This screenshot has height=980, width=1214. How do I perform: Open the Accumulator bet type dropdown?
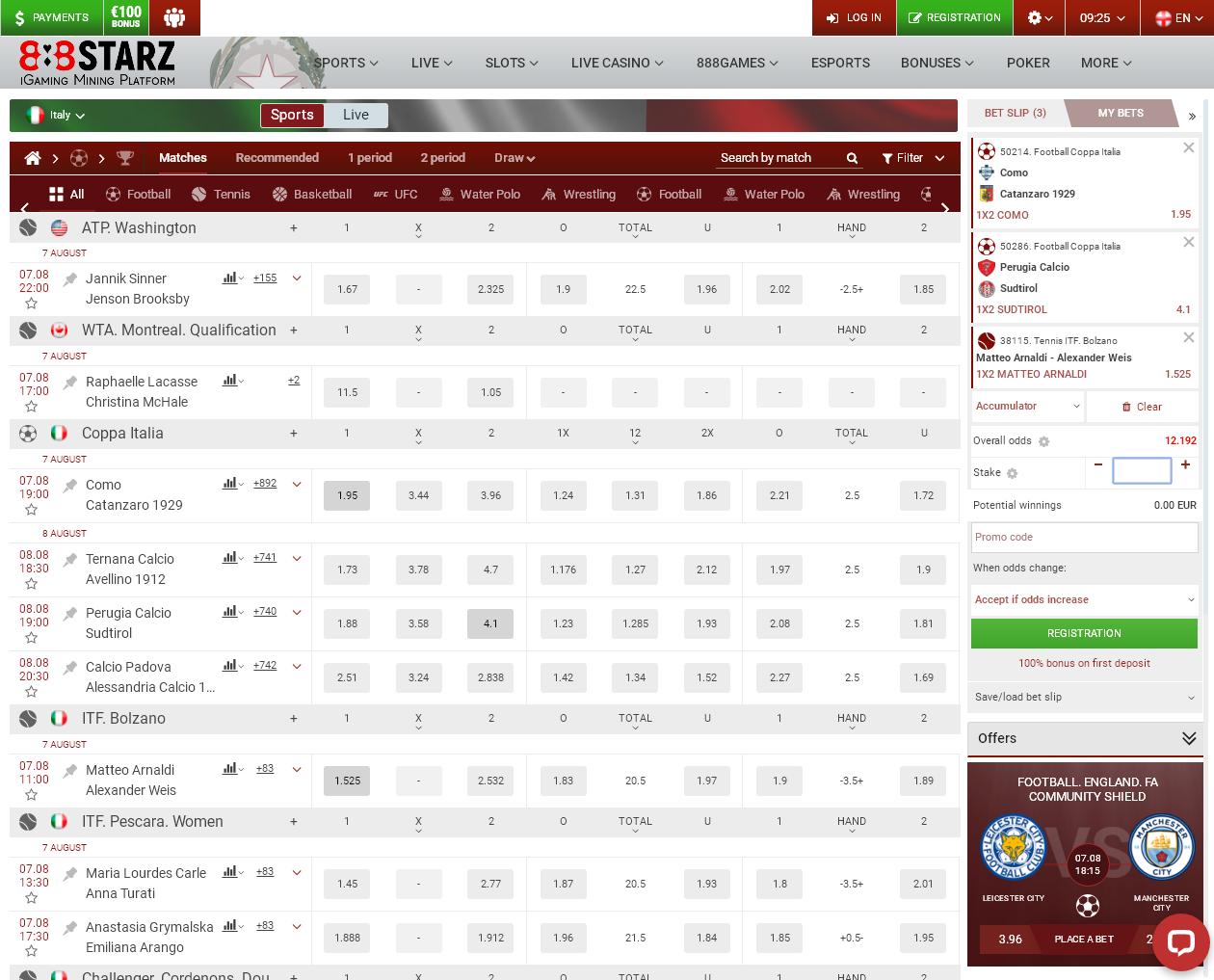[1026, 406]
